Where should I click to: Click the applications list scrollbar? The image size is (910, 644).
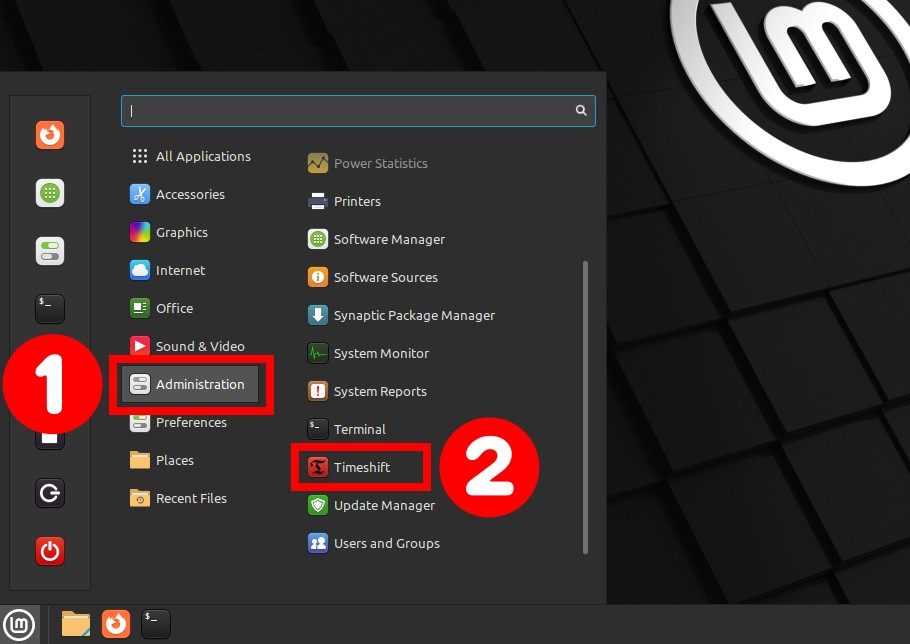(585, 407)
